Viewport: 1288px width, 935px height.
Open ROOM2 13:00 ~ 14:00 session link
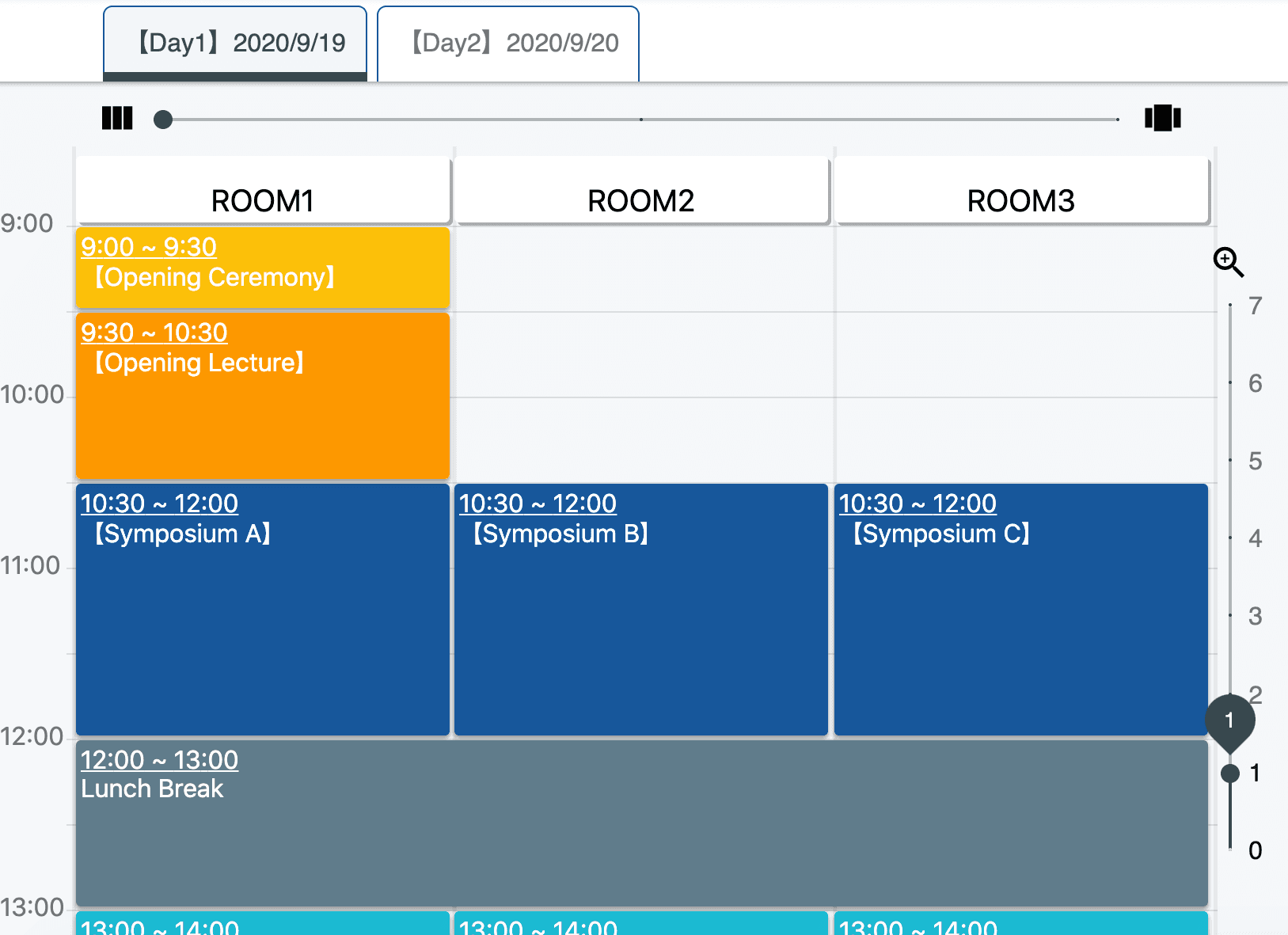[x=538, y=927]
